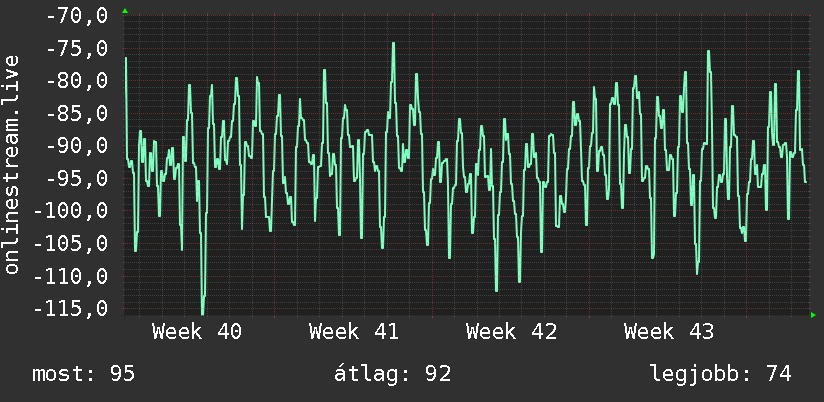Image resolution: width=824 pixels, height=402 pixels.
Task: Click the -70,0 y-axis label
Action: (x=77, y=15)
